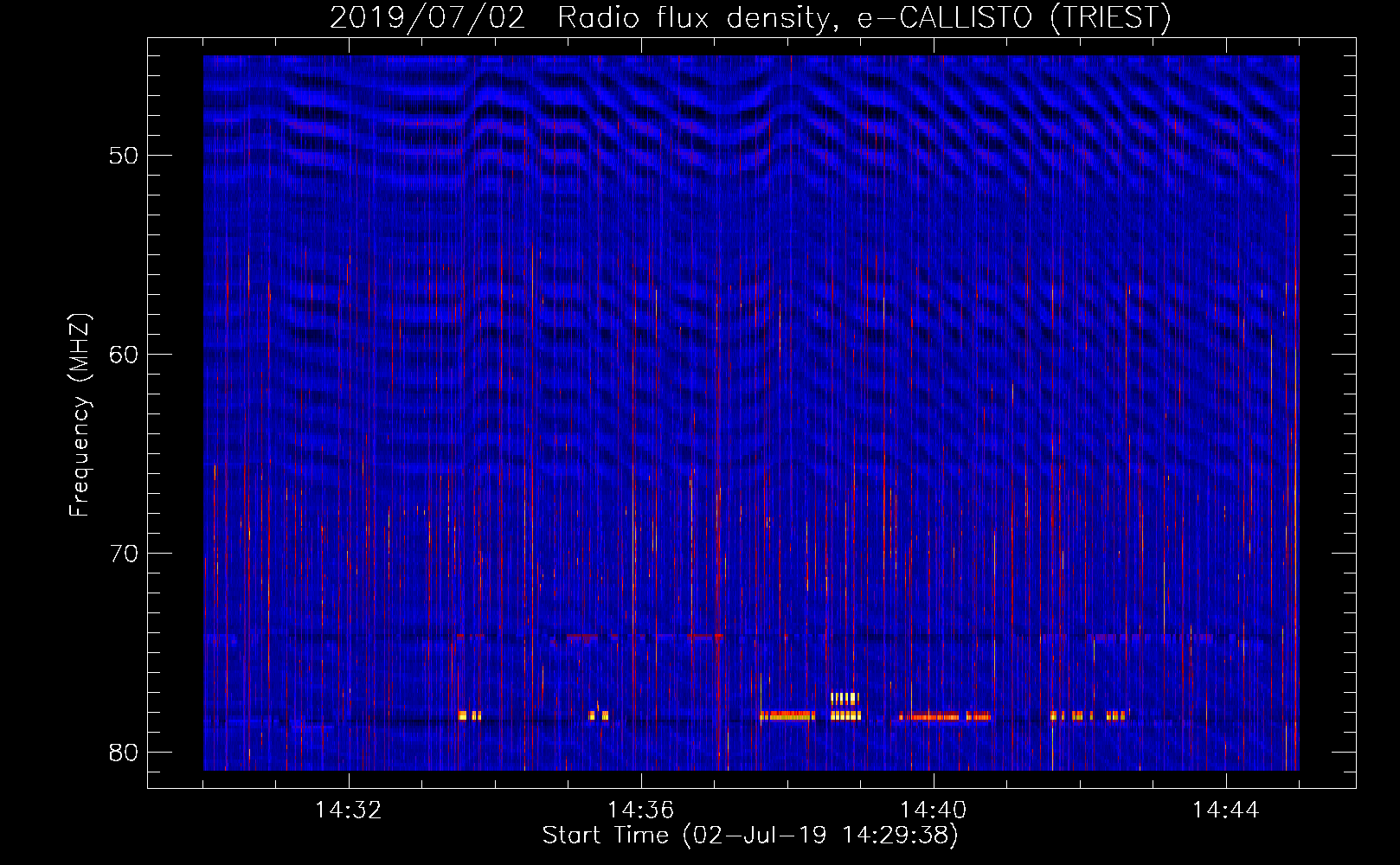1400x865 pixels.
Task: Click the 70 frequency tick label
Action: coord(124,554)
